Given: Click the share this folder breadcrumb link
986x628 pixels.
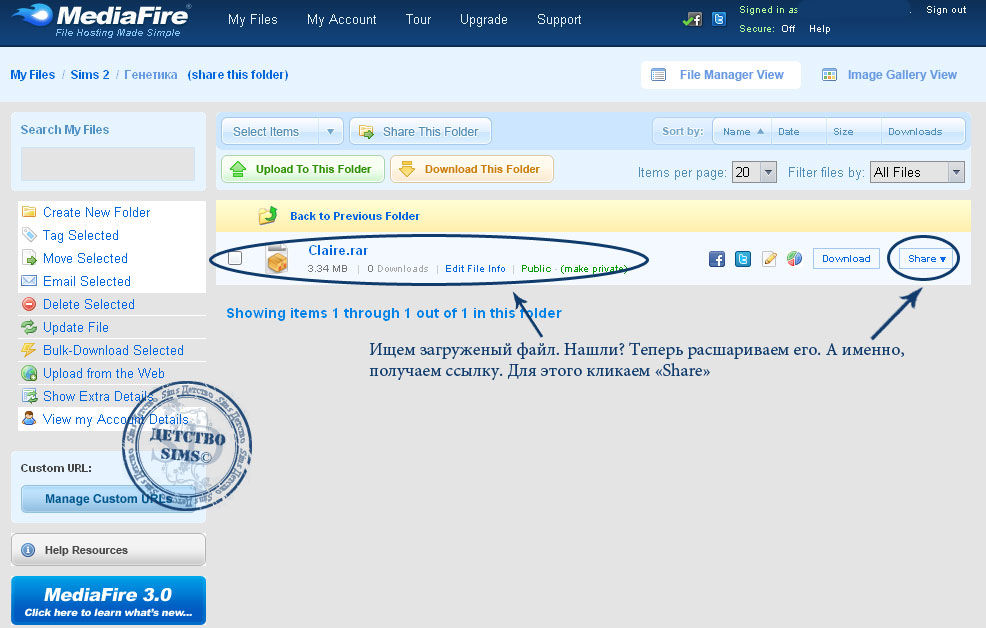Looking at the screenshot, I should pyautogui.click(x=238, y=75).
